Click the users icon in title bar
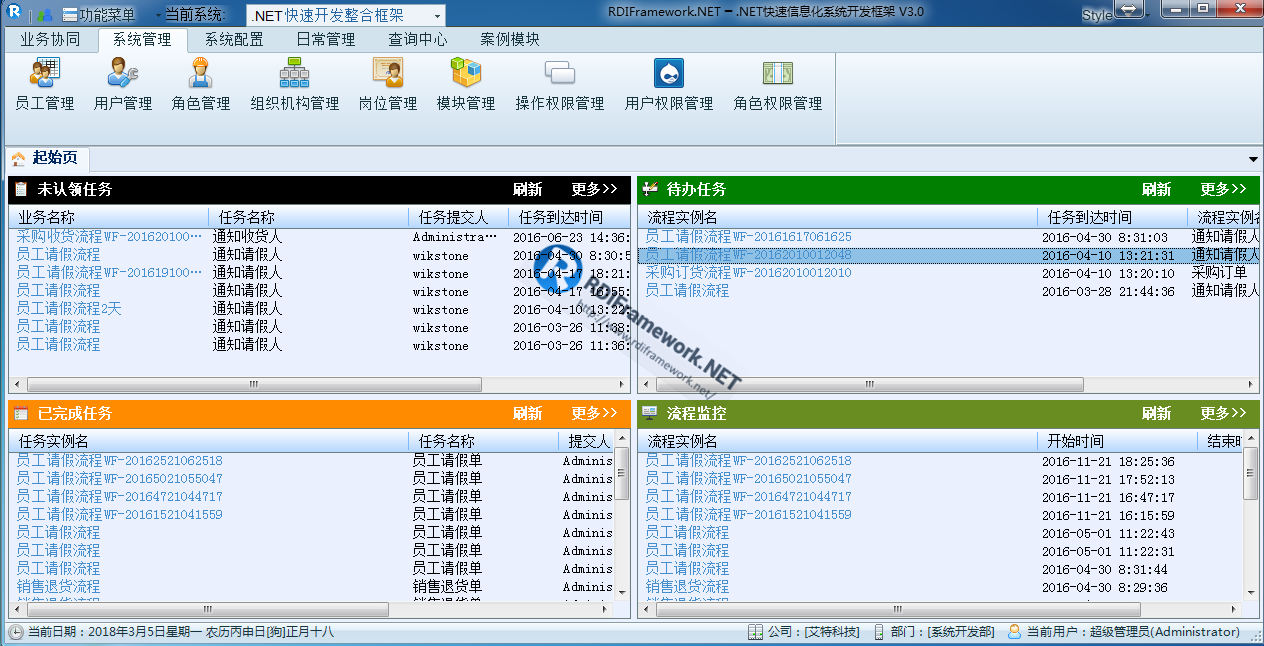The image size is (1264, 646). (x=45, y=15)
